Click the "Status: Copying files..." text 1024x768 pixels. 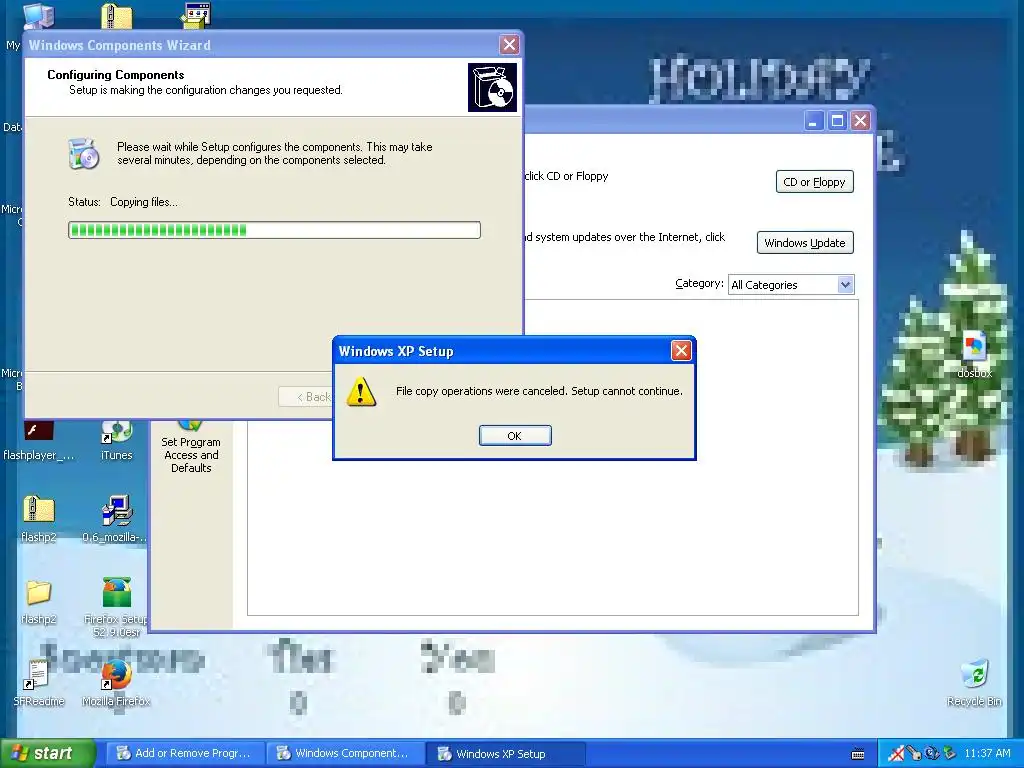click(123, 202)
